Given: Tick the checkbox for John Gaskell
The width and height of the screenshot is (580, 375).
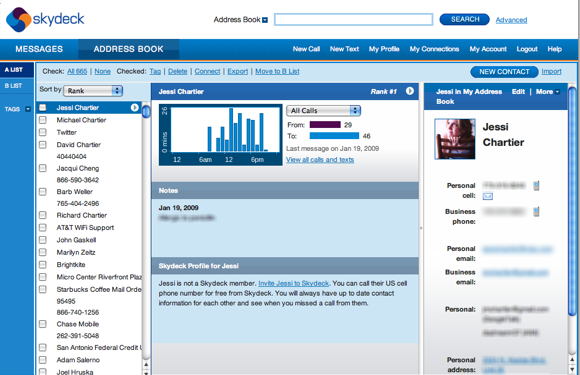Looking at the screenshot, I should tap(43, 240).
